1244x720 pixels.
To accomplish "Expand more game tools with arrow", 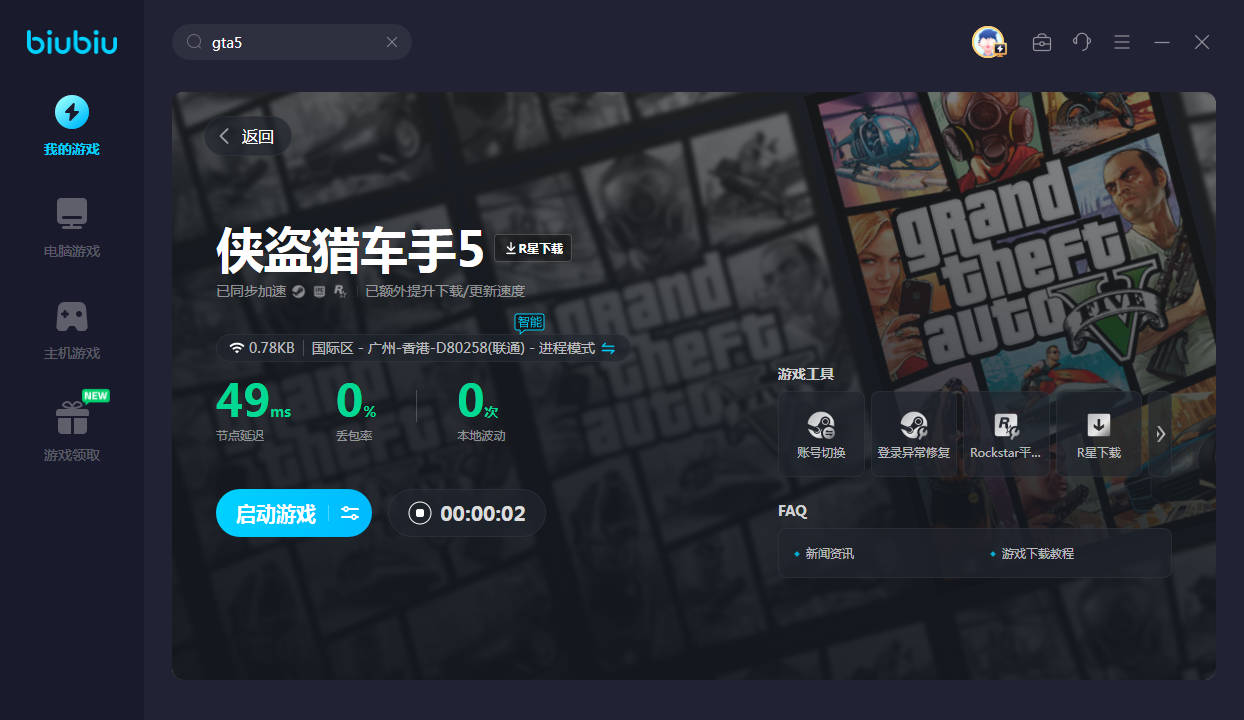I will point(1160,434).
